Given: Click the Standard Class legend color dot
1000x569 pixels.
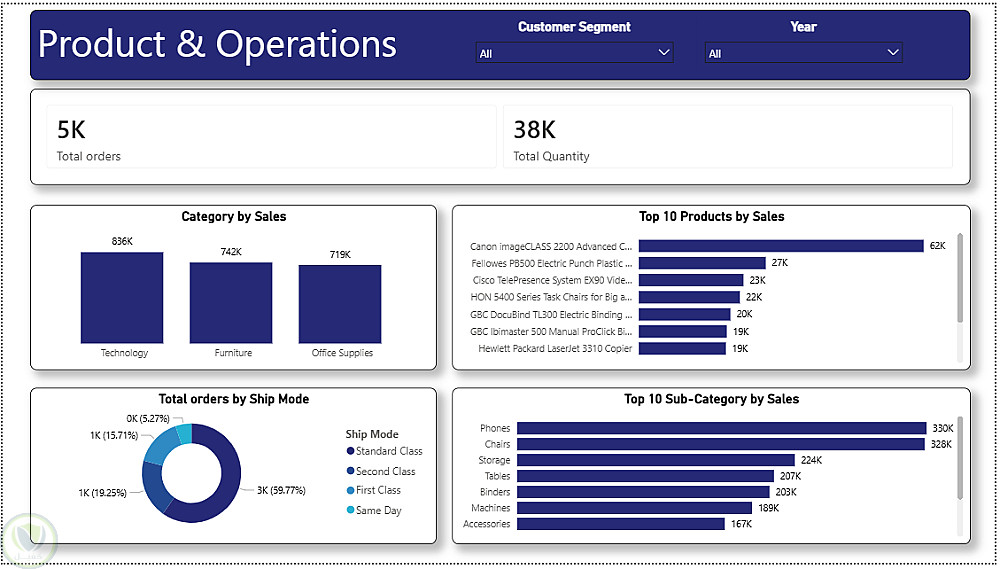Looking at the screenshot, I should [x=350, y=452].
